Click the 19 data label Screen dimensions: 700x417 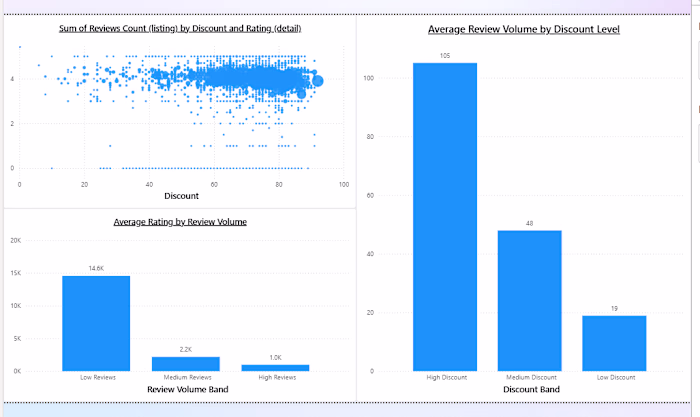click(x=614, y=309)
